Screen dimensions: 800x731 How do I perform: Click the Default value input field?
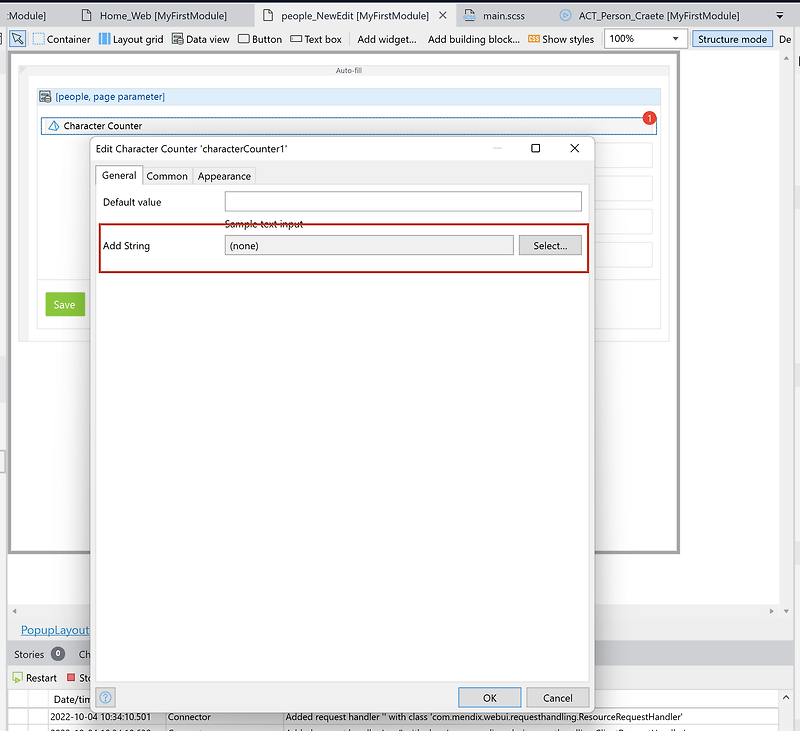[402, 201]
